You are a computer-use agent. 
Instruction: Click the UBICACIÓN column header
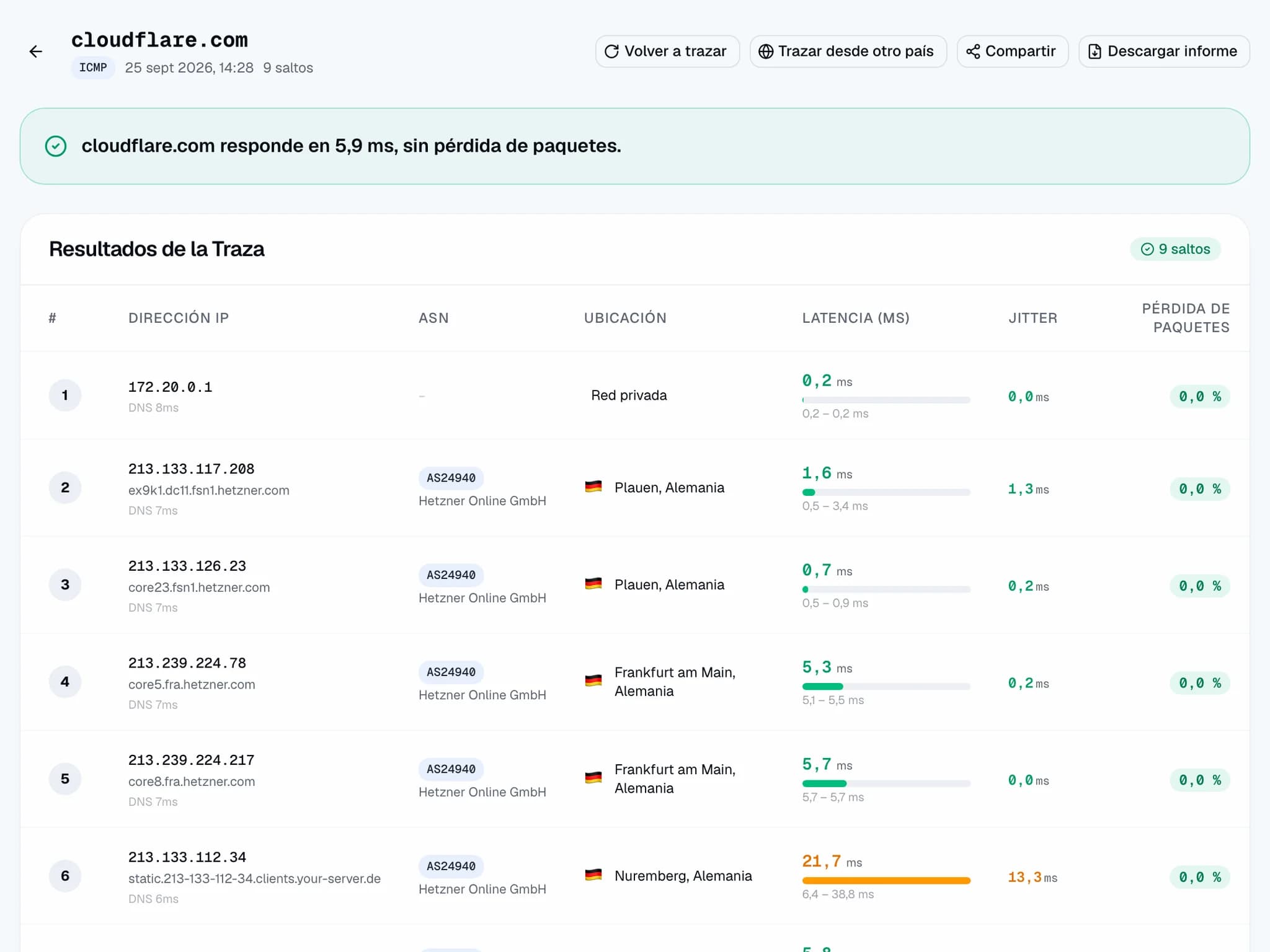coord(625,318)
